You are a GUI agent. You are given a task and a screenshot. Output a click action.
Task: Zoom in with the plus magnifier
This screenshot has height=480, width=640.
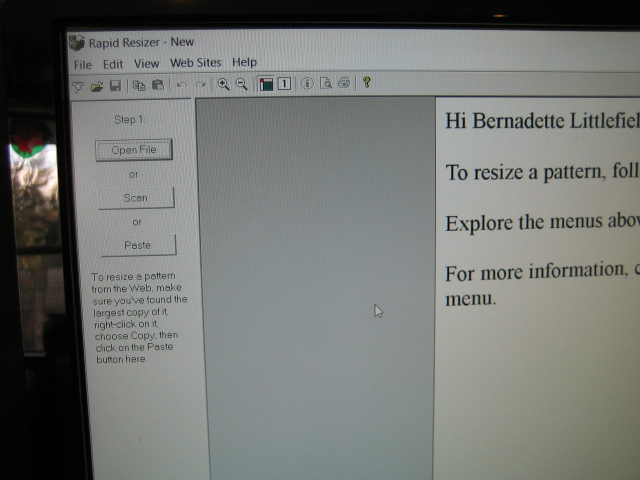223,84
